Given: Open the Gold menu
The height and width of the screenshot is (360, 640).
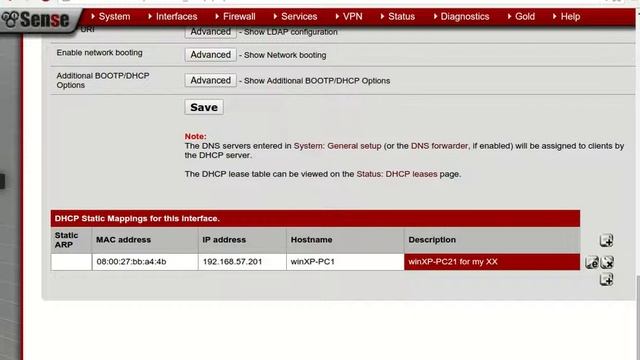Looking at the screenshot, I should click(521, 16).
